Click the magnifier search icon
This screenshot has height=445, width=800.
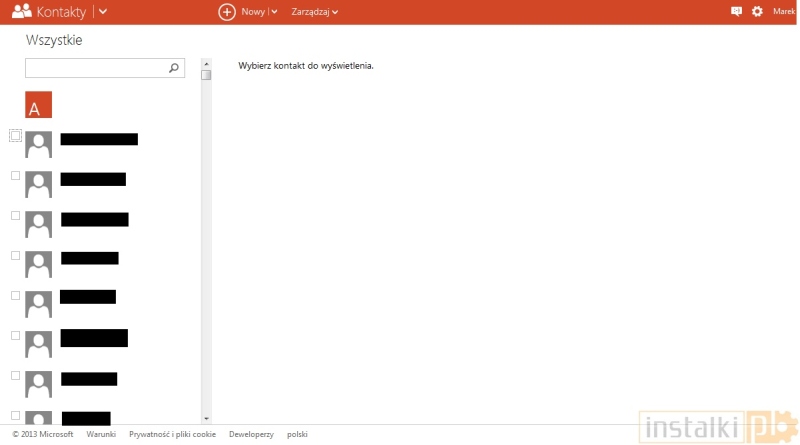(x=174, y=67)
